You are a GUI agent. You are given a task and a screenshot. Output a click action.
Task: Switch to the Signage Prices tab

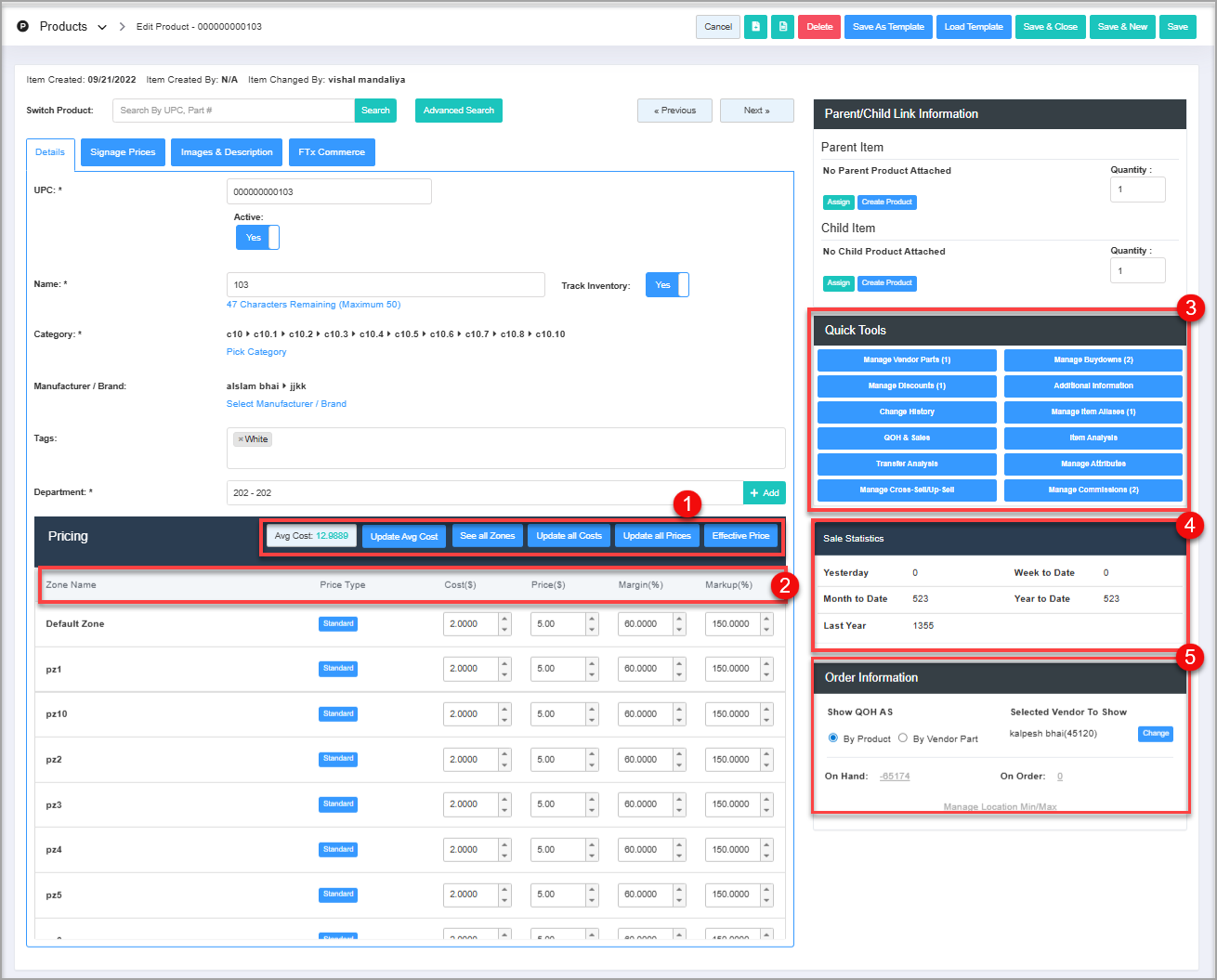[123, 152]
